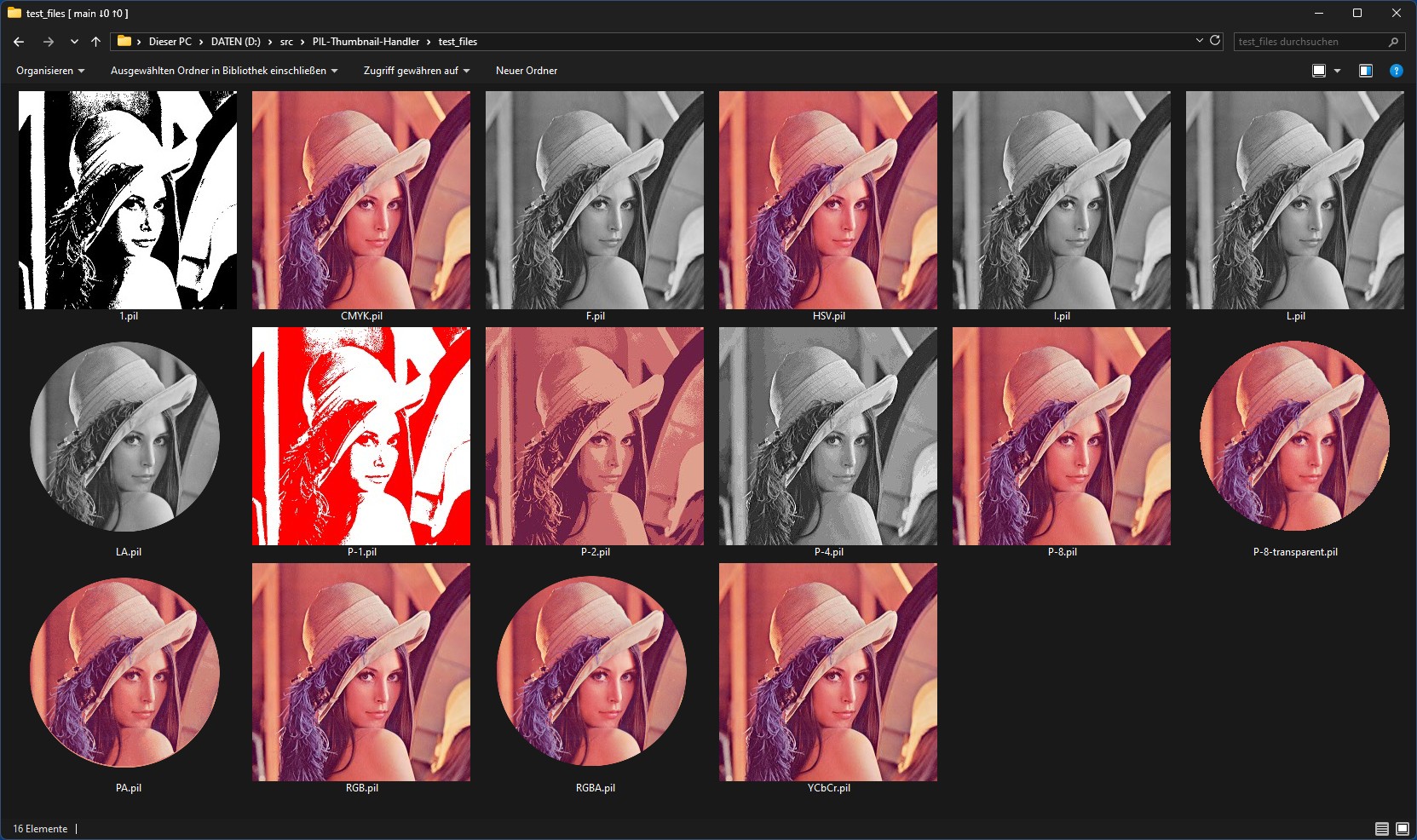The height and width of the screenshot is (840, 1417).
Task: Go back with the Back arrow
Action: [x=19, y=42]
